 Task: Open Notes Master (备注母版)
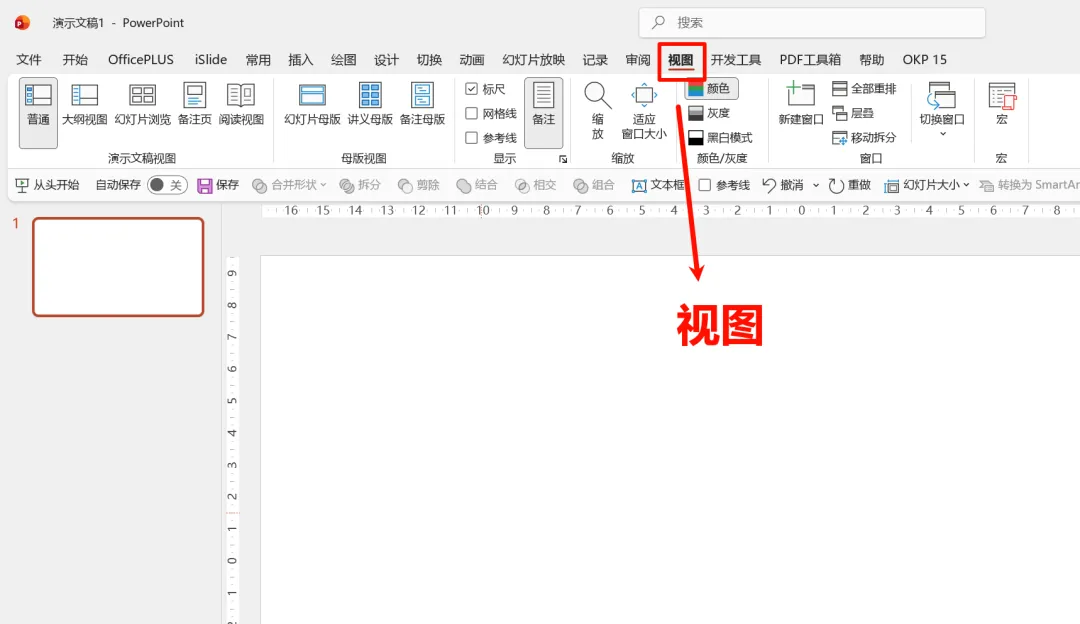422,105
